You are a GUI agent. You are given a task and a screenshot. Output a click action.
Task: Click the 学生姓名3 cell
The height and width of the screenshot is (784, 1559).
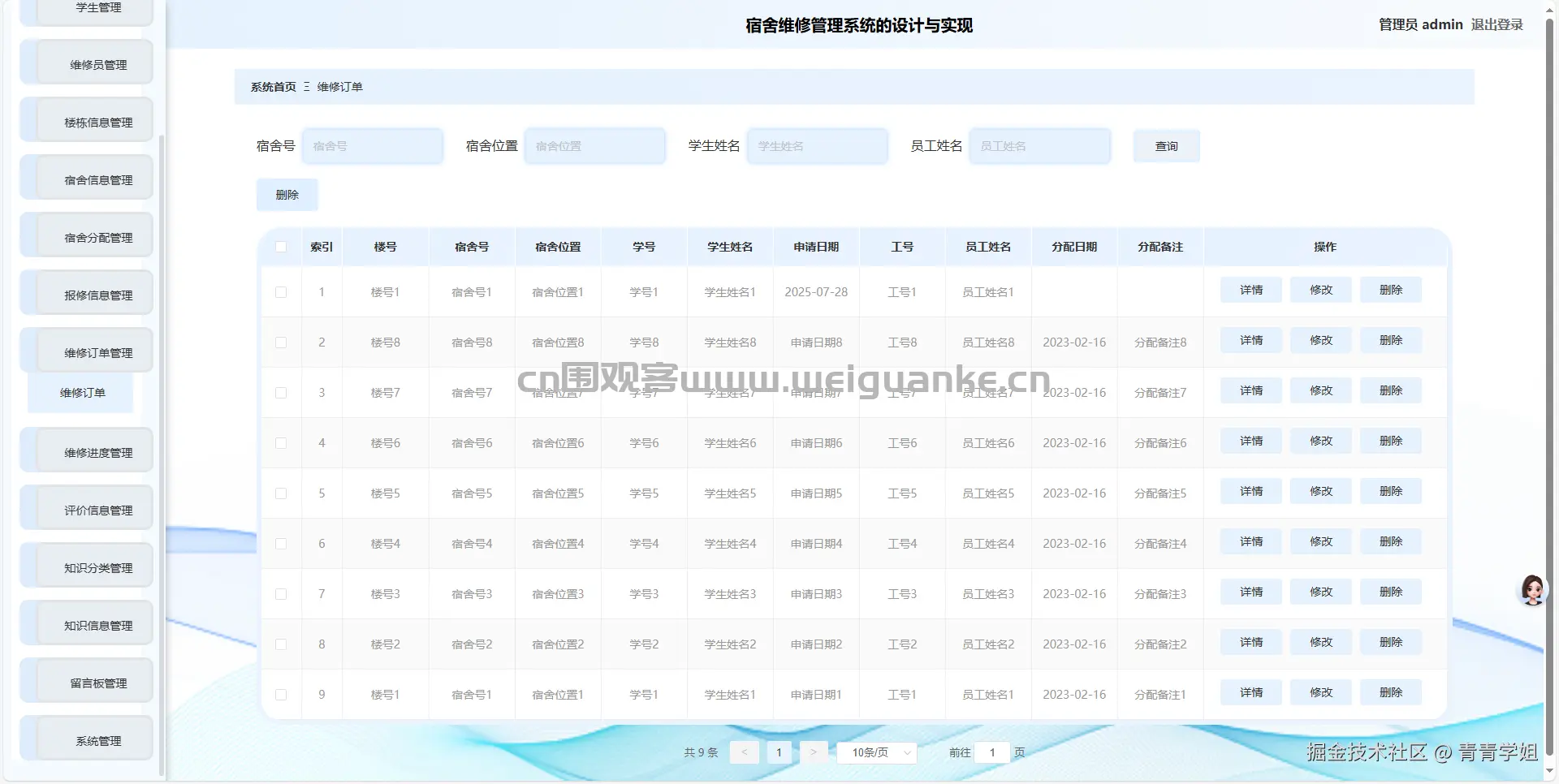tap(730, 594)
